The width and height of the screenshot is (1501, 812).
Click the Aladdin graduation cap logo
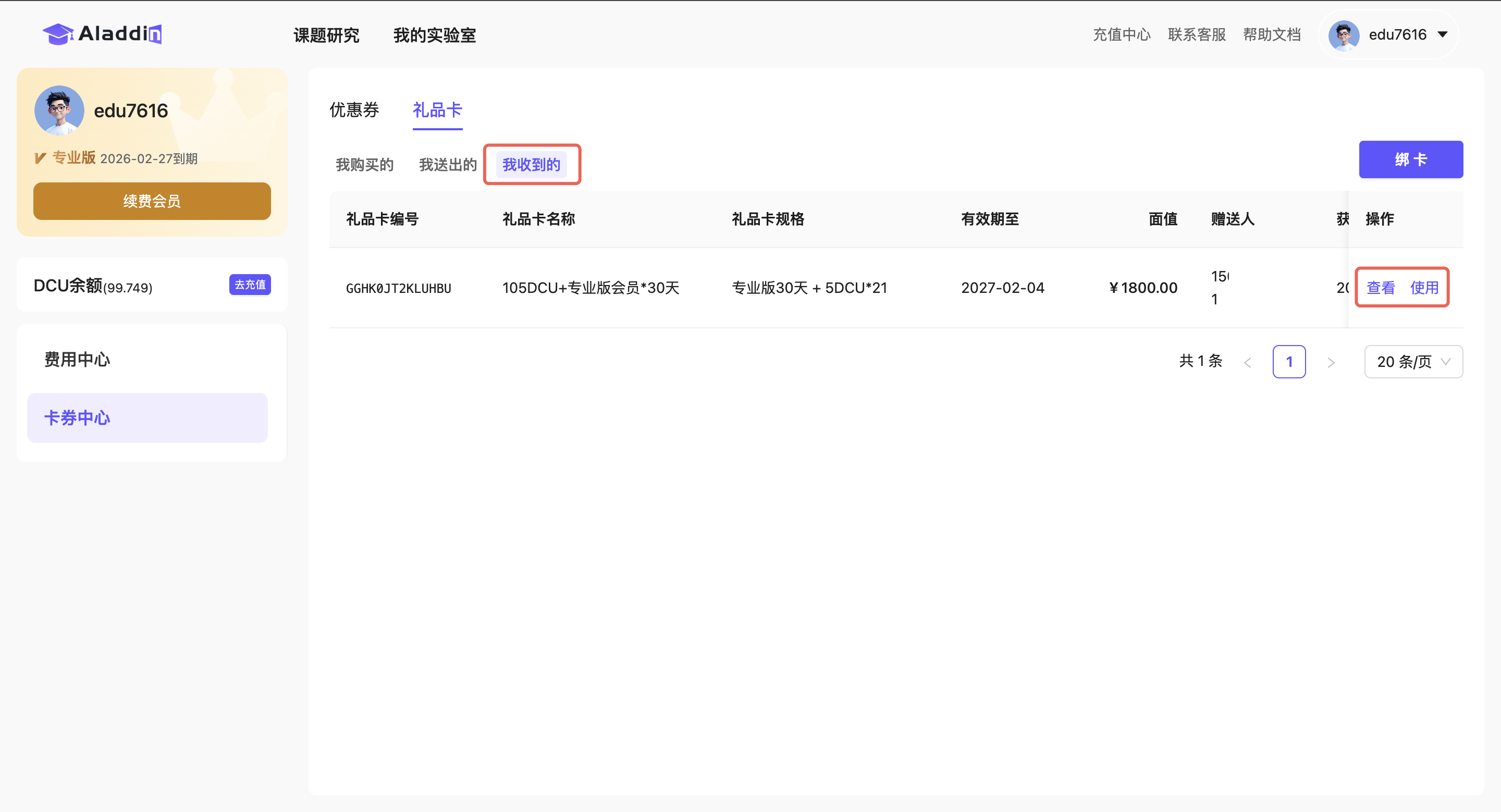point(58,34)
